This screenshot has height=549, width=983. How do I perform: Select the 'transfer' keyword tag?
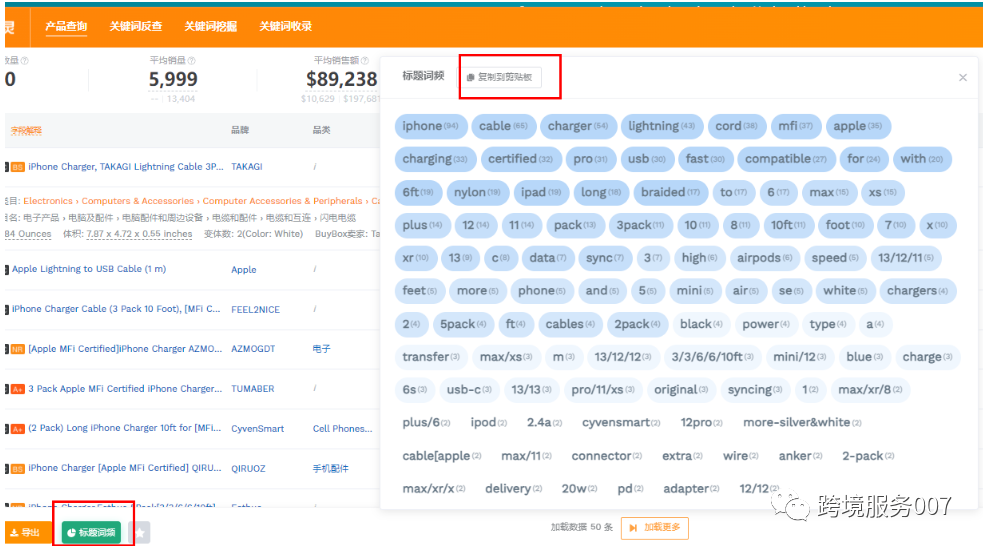point(431,357)
